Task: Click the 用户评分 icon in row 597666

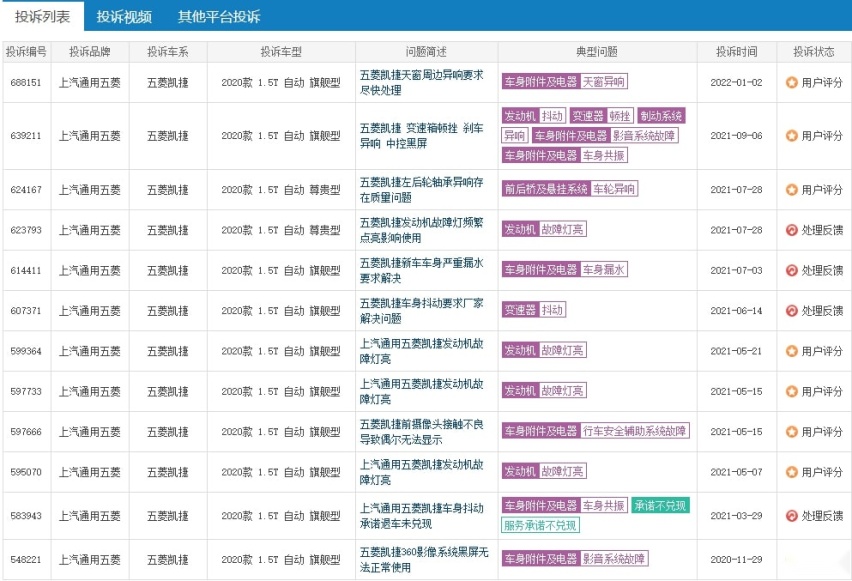Action: (x=792, y=432)
